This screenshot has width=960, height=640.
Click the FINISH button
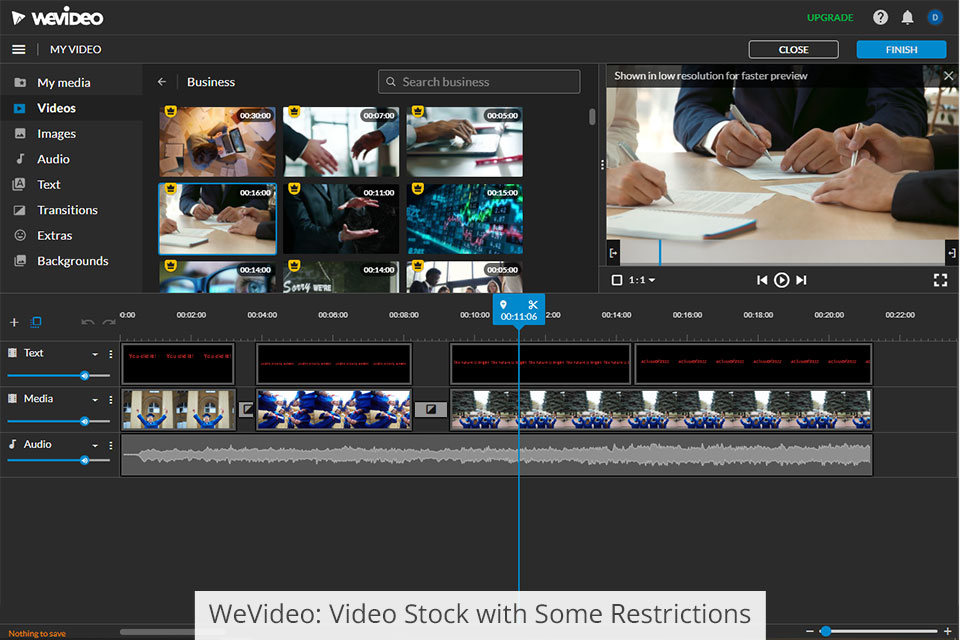coord(901,50)
